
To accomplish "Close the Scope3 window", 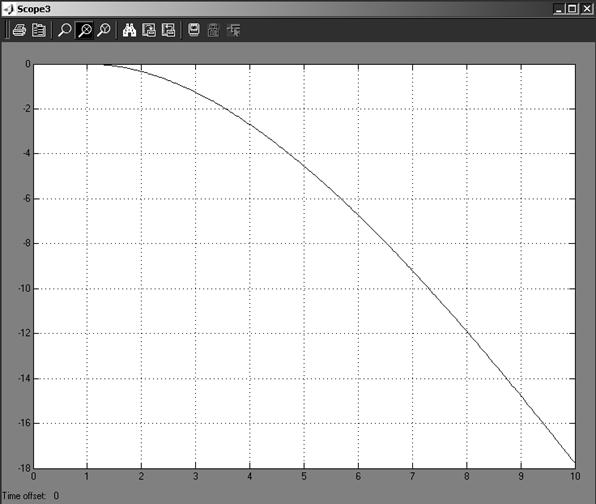I will point(586,9).
